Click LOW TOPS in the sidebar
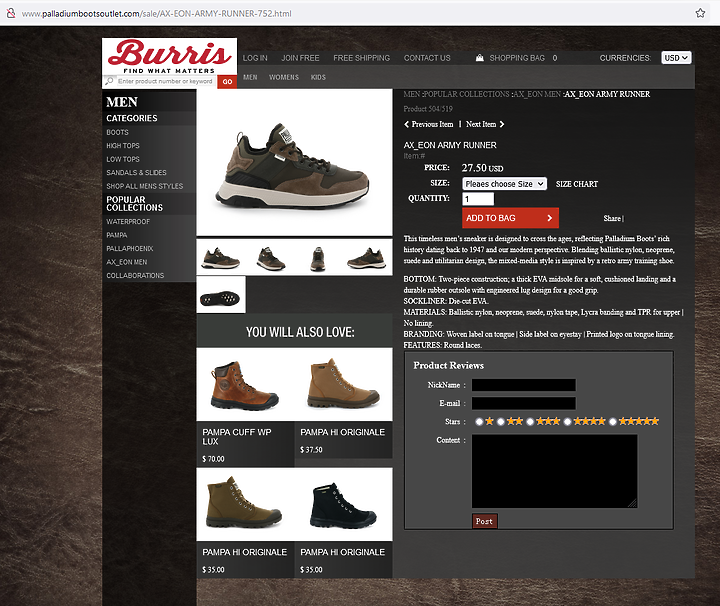This screenshot has width=720, height=606. tap(123, 159)
